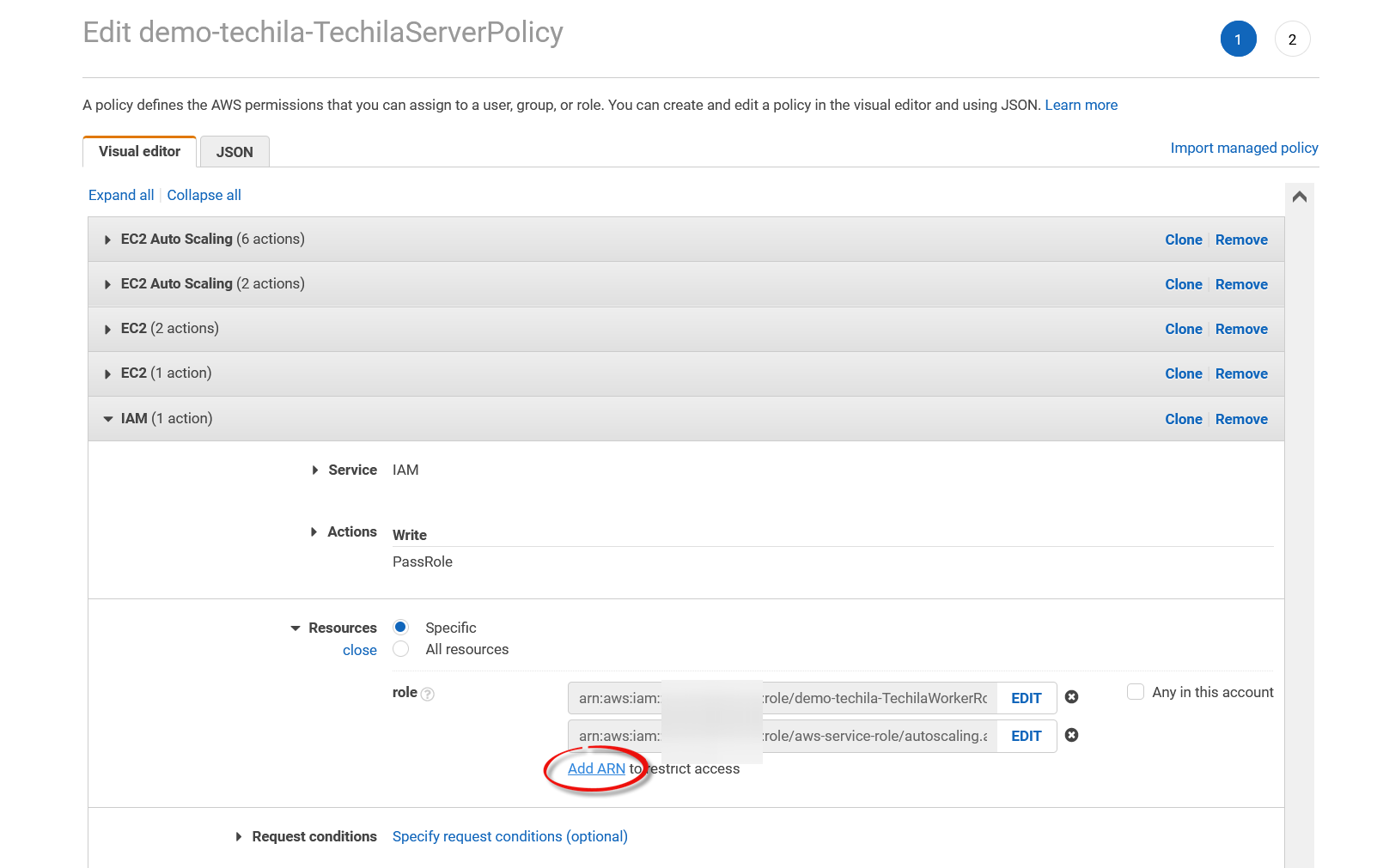Click Add ARN link
Screen dimensions: 1377x868
596,768
